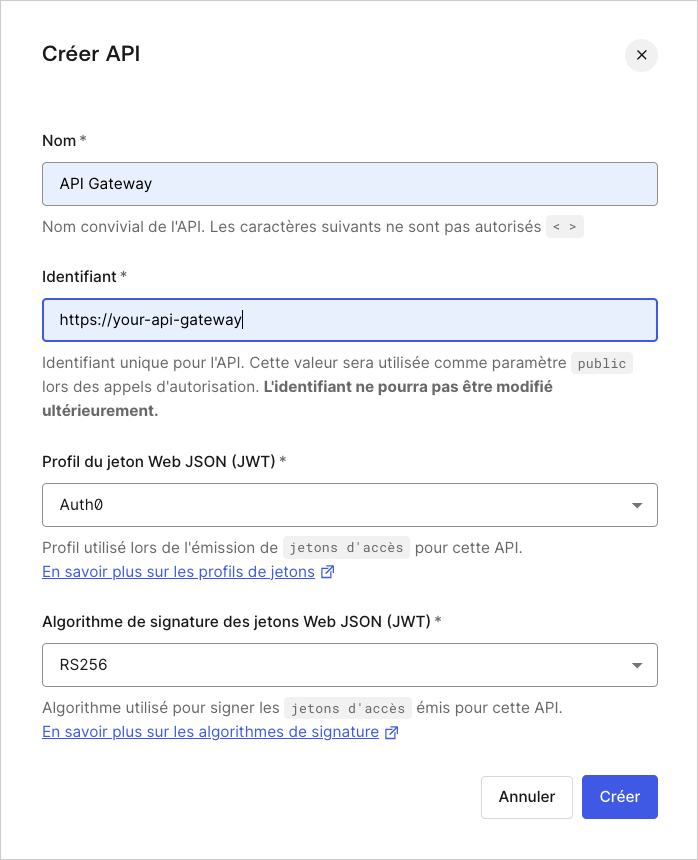Click the 'public' parameter code badge

click(601, 363)
